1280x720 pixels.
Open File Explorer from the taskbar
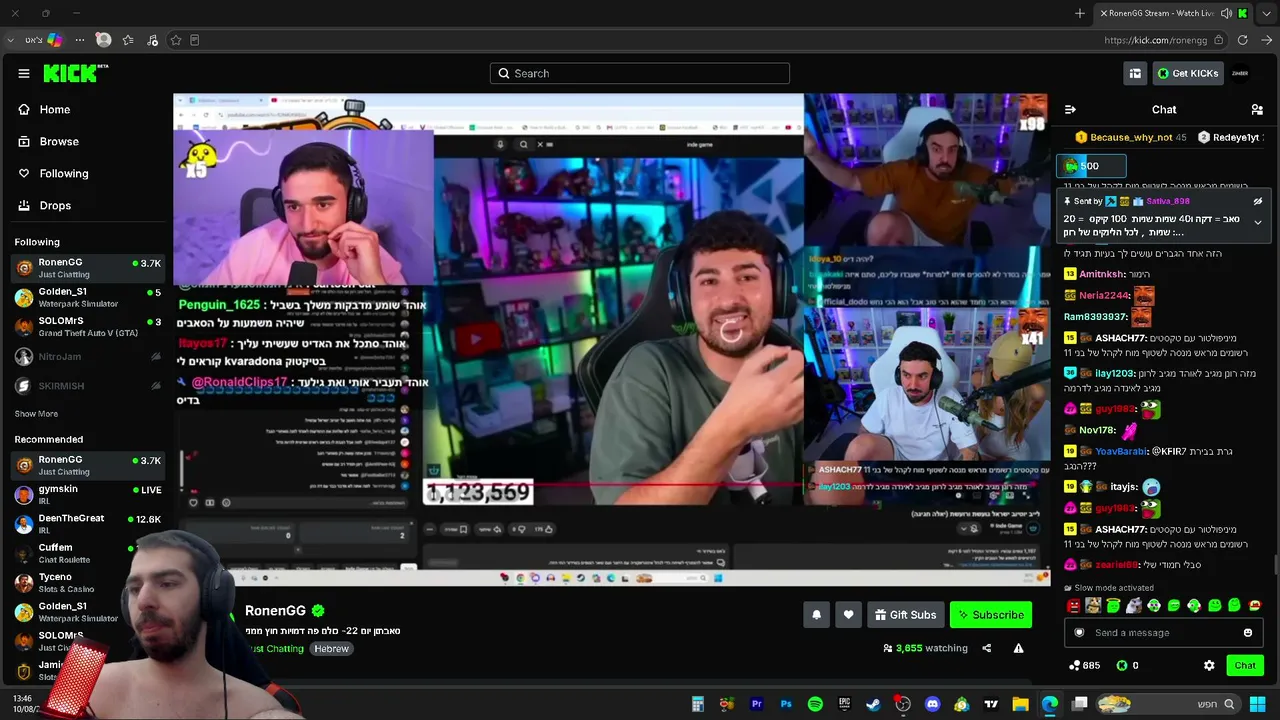tap(1020, 704)
